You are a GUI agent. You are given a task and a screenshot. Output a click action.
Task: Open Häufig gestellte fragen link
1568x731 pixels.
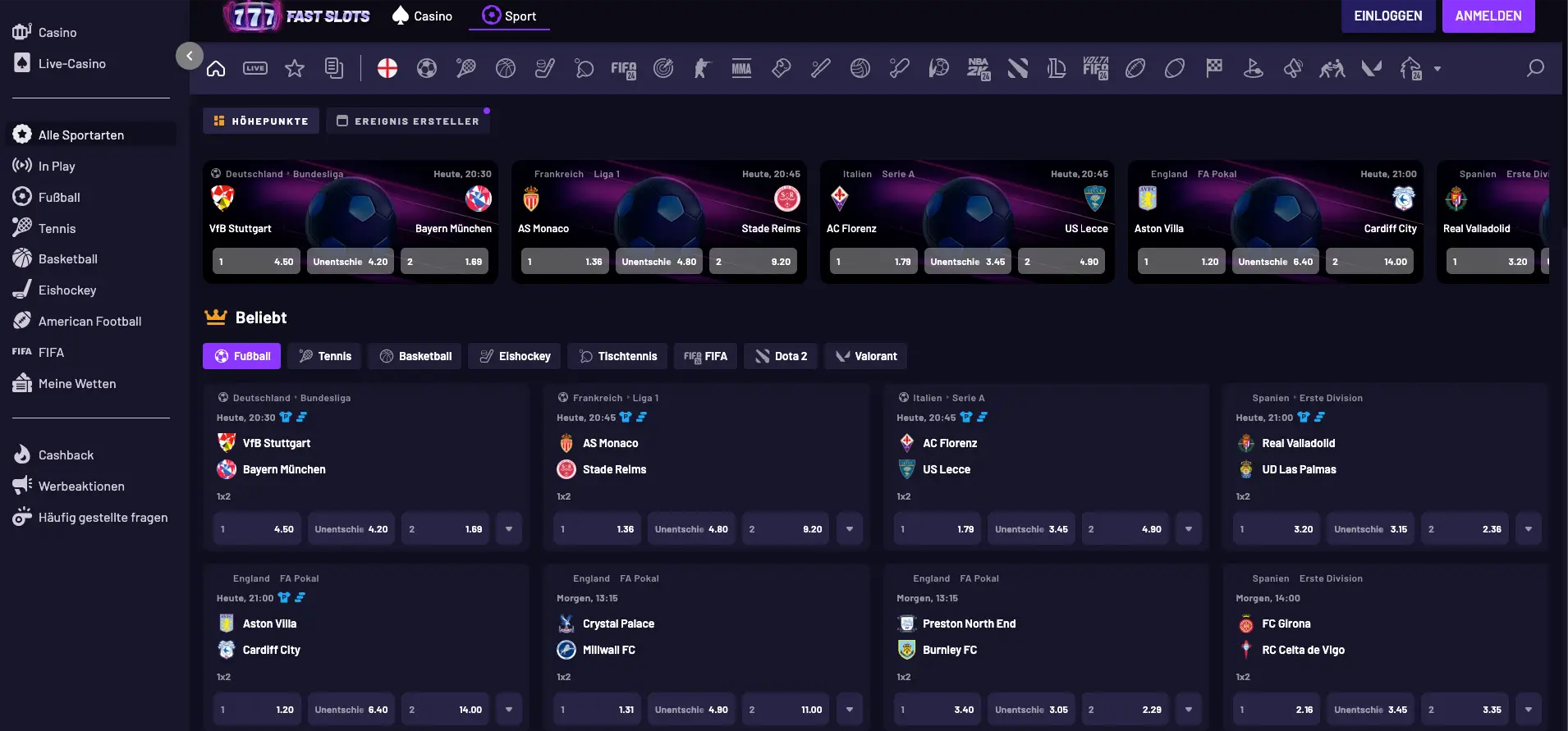point(103,517)
